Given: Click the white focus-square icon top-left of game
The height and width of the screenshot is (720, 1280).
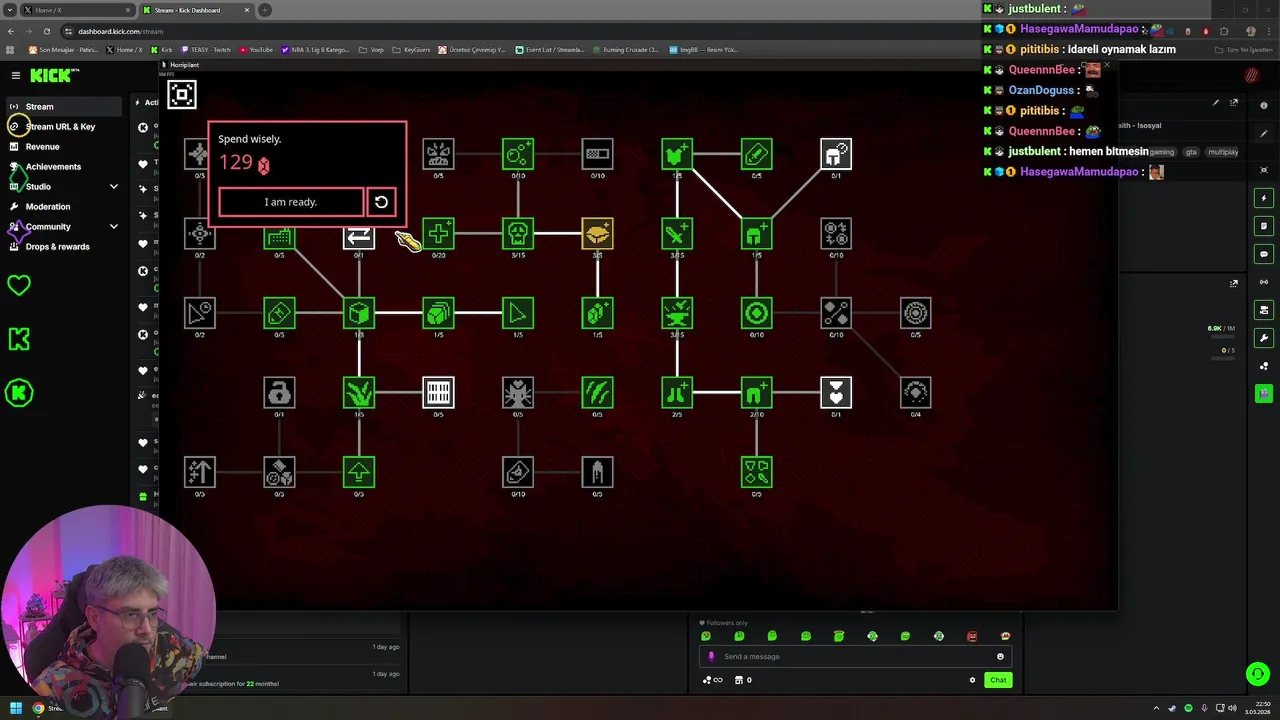Looking at the screenshot, I should point(182,95).
